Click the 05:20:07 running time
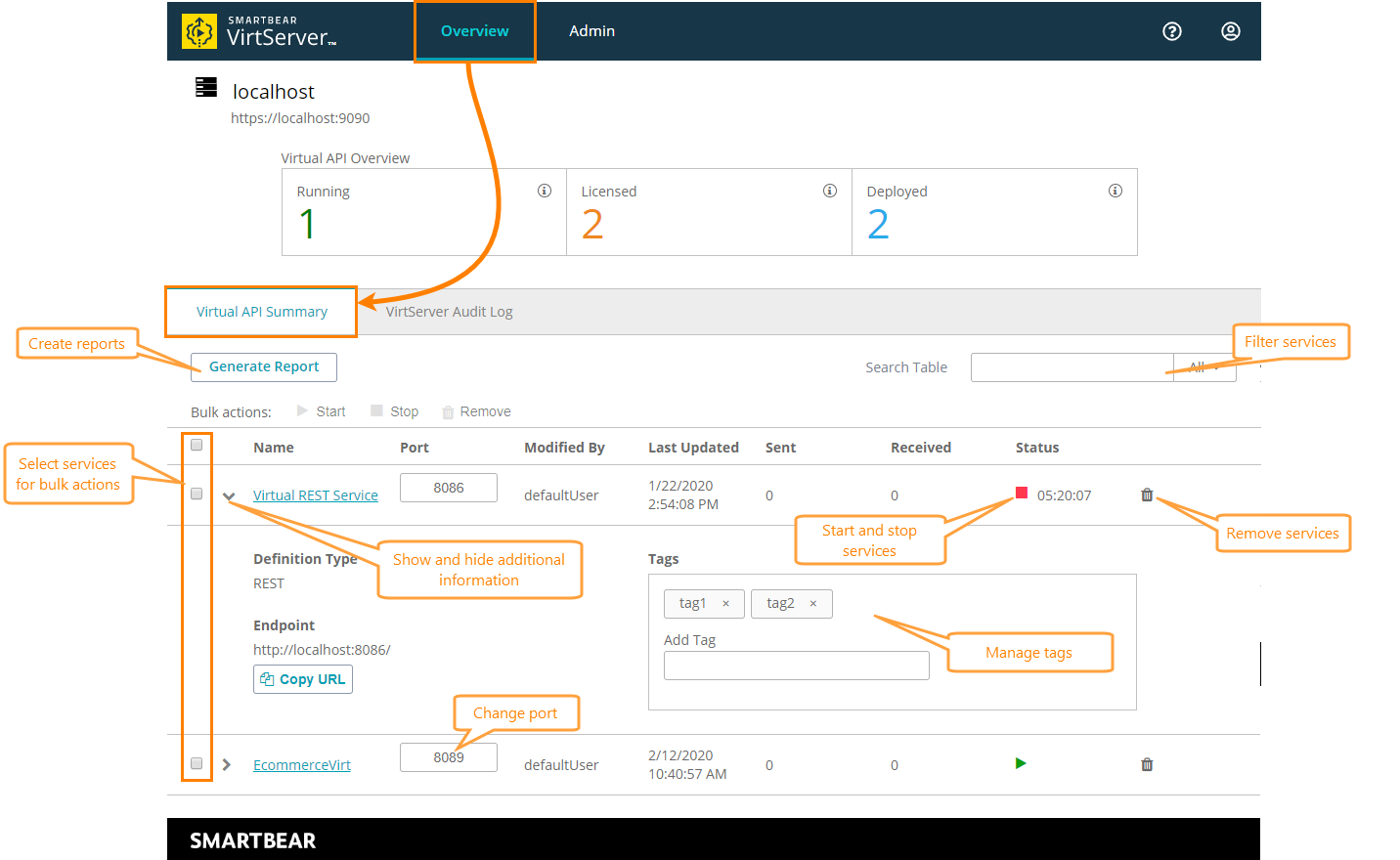The width and height of the screenshot is (1400, 860). tap(1064, 495)
